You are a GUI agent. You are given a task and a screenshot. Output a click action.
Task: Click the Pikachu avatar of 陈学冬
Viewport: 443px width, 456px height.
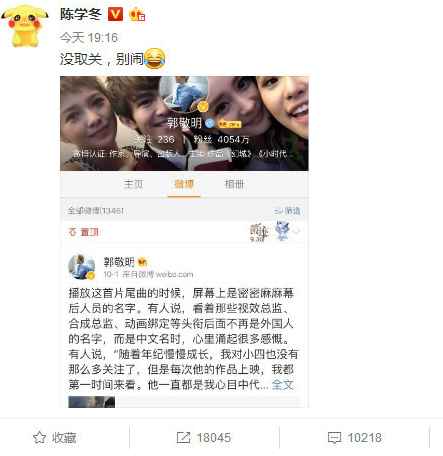pos(25,26)
